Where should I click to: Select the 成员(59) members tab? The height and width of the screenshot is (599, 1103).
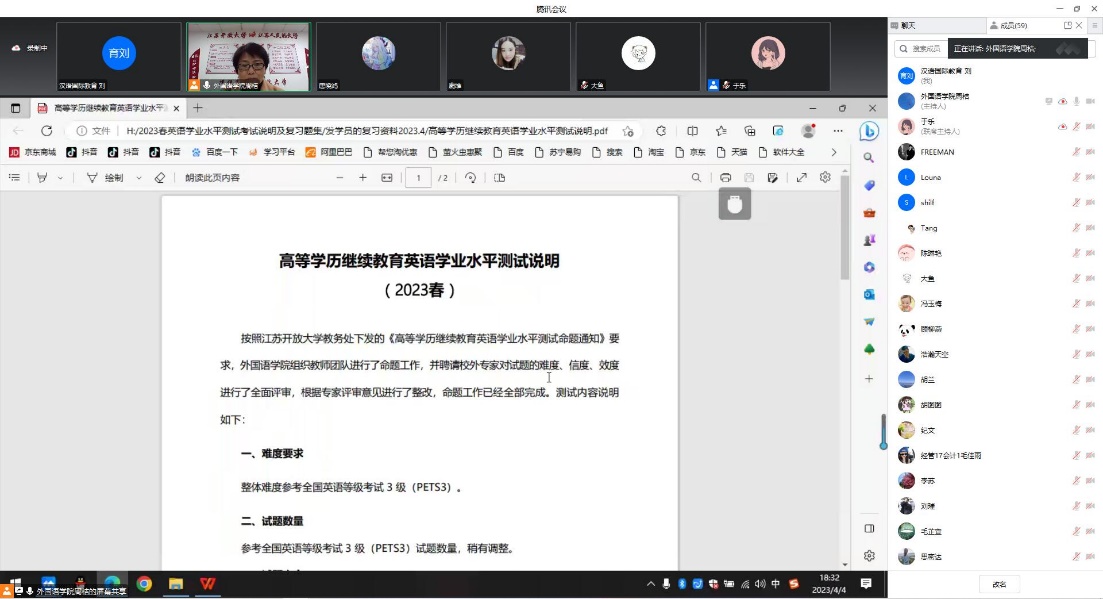1006,25
